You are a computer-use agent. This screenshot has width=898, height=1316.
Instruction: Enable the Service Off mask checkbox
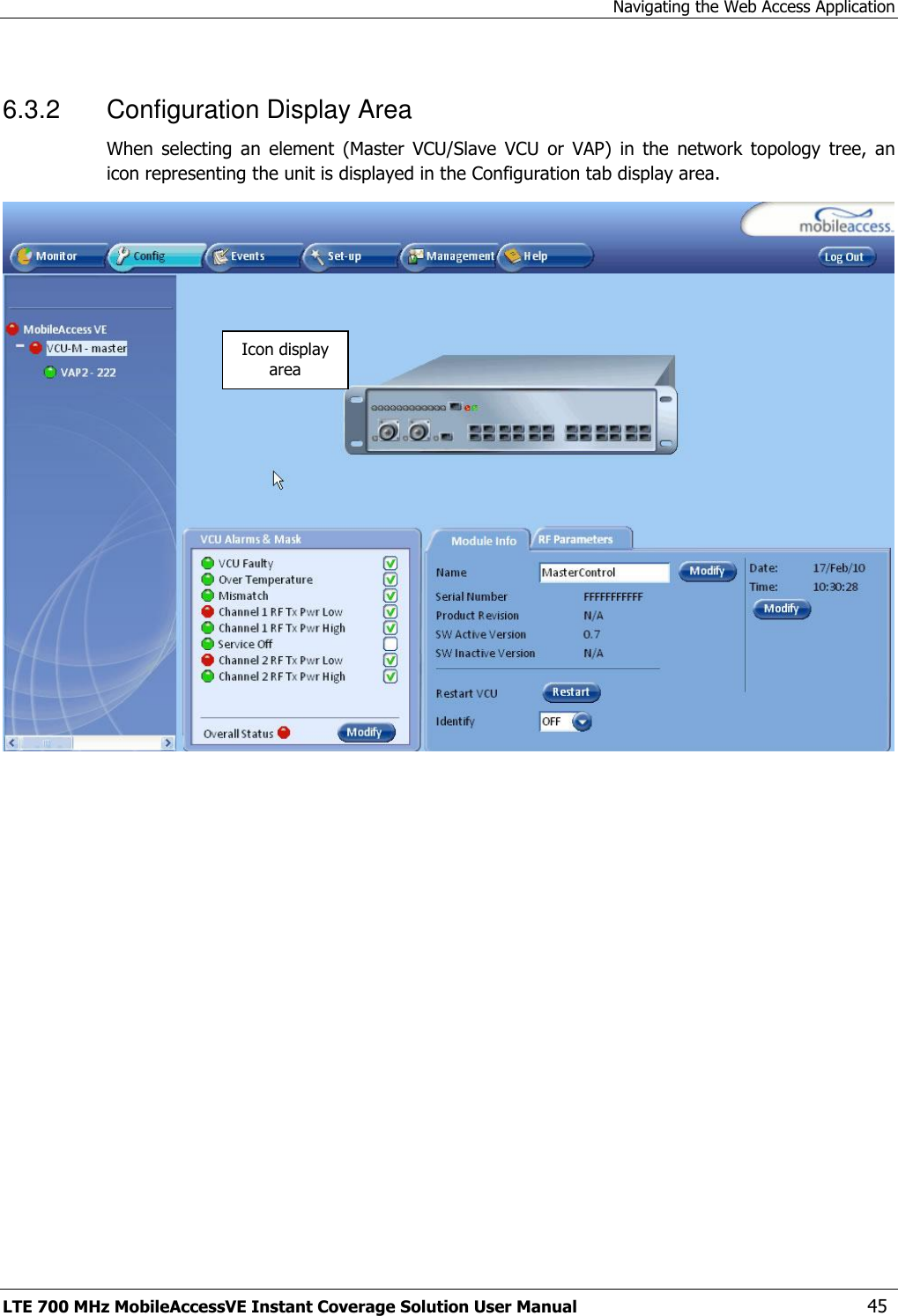(x=390, y=644)
